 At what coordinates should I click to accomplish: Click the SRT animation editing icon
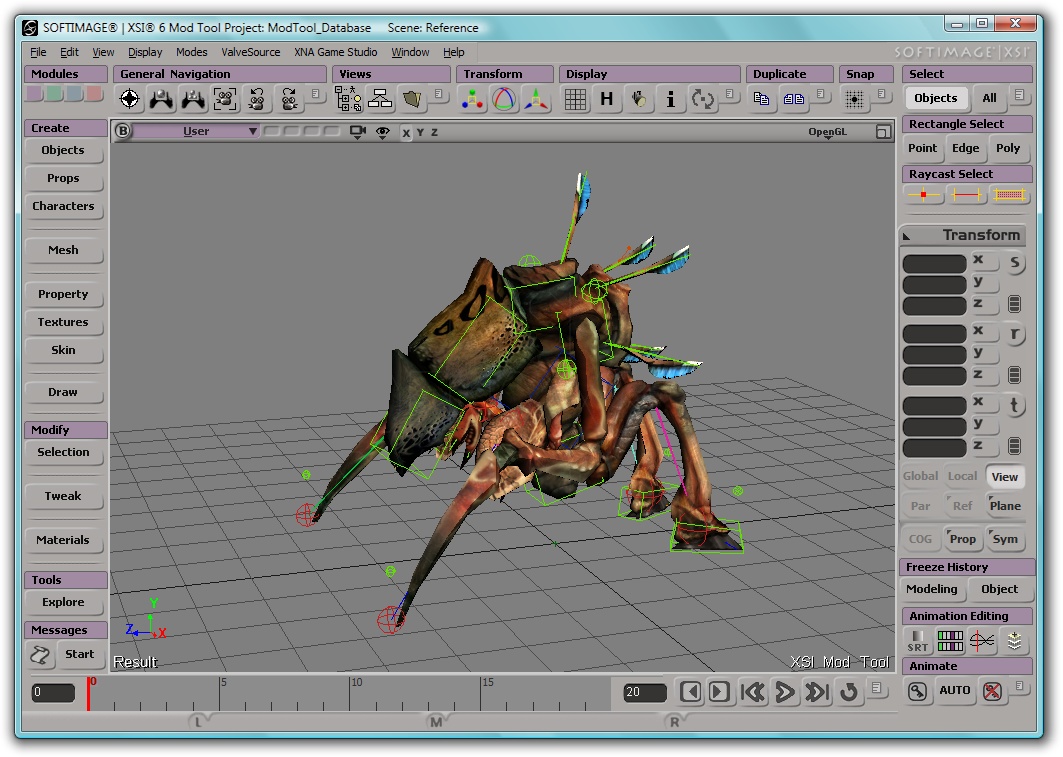click(x=917, y=640)
